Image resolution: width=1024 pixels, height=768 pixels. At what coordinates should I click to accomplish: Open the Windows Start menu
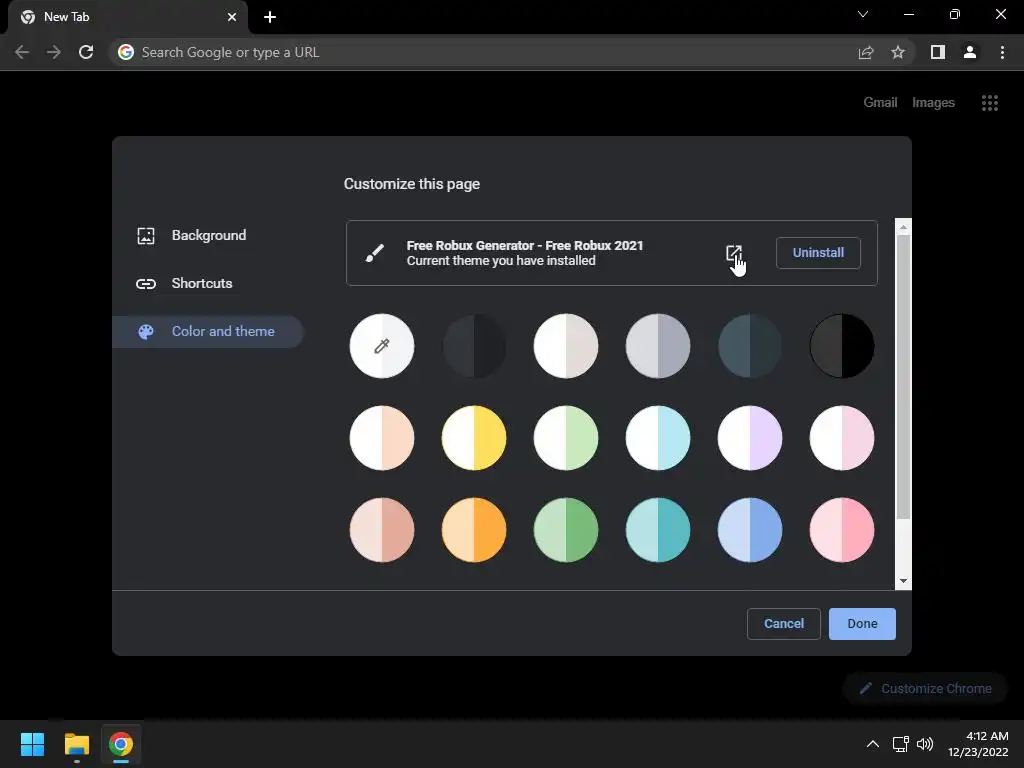pyautogui.click(x=32, y=744)
